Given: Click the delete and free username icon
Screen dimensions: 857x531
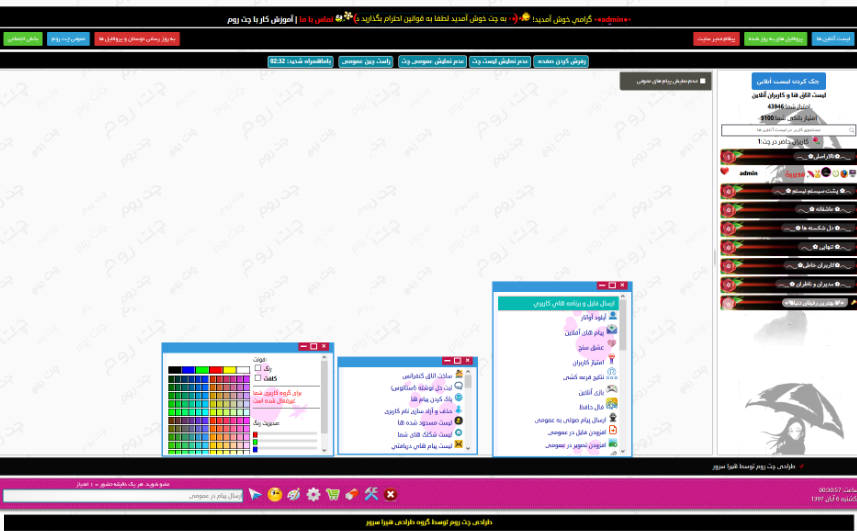Looking at the screenshot, I should pos(459,409).
